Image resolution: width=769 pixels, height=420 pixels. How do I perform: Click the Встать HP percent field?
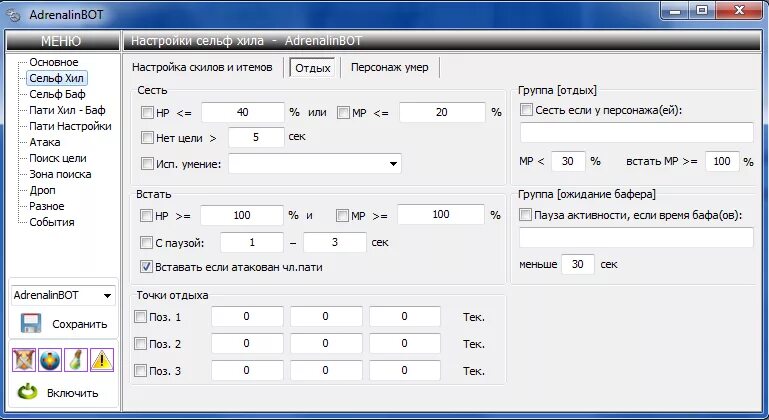point(242,215)
